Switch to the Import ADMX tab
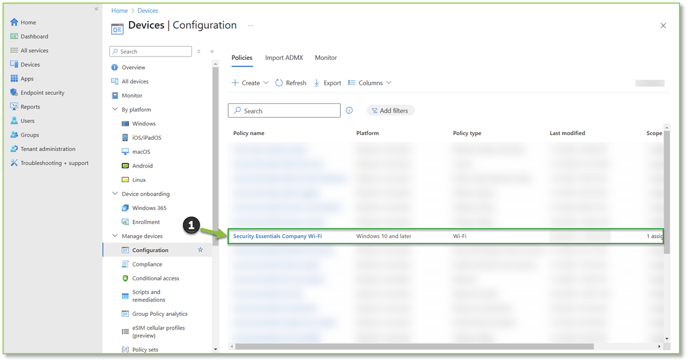This screenshot has height=362, width=688. pyautogui.click(x=284, y=57)
